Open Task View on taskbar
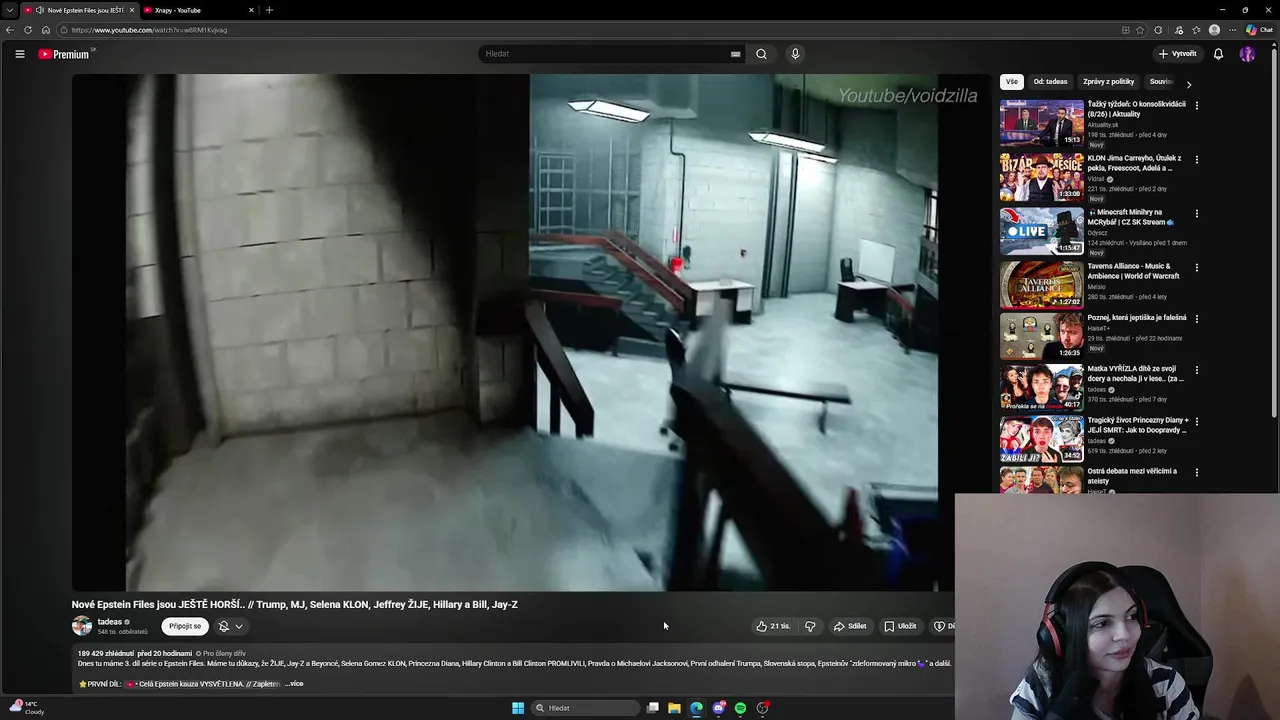 [653, 708]
